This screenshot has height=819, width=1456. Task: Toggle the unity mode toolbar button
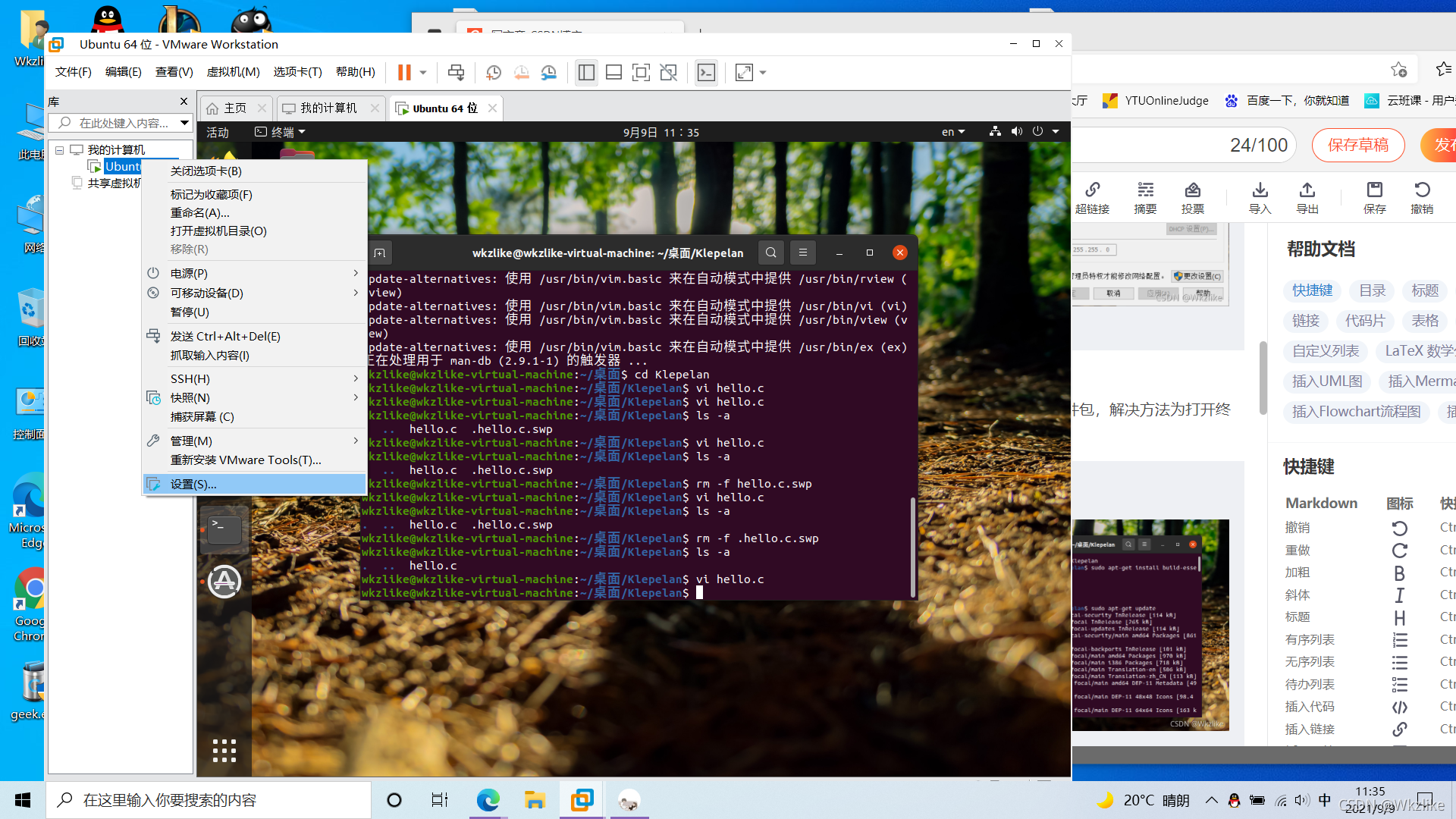tap(668, 73)
